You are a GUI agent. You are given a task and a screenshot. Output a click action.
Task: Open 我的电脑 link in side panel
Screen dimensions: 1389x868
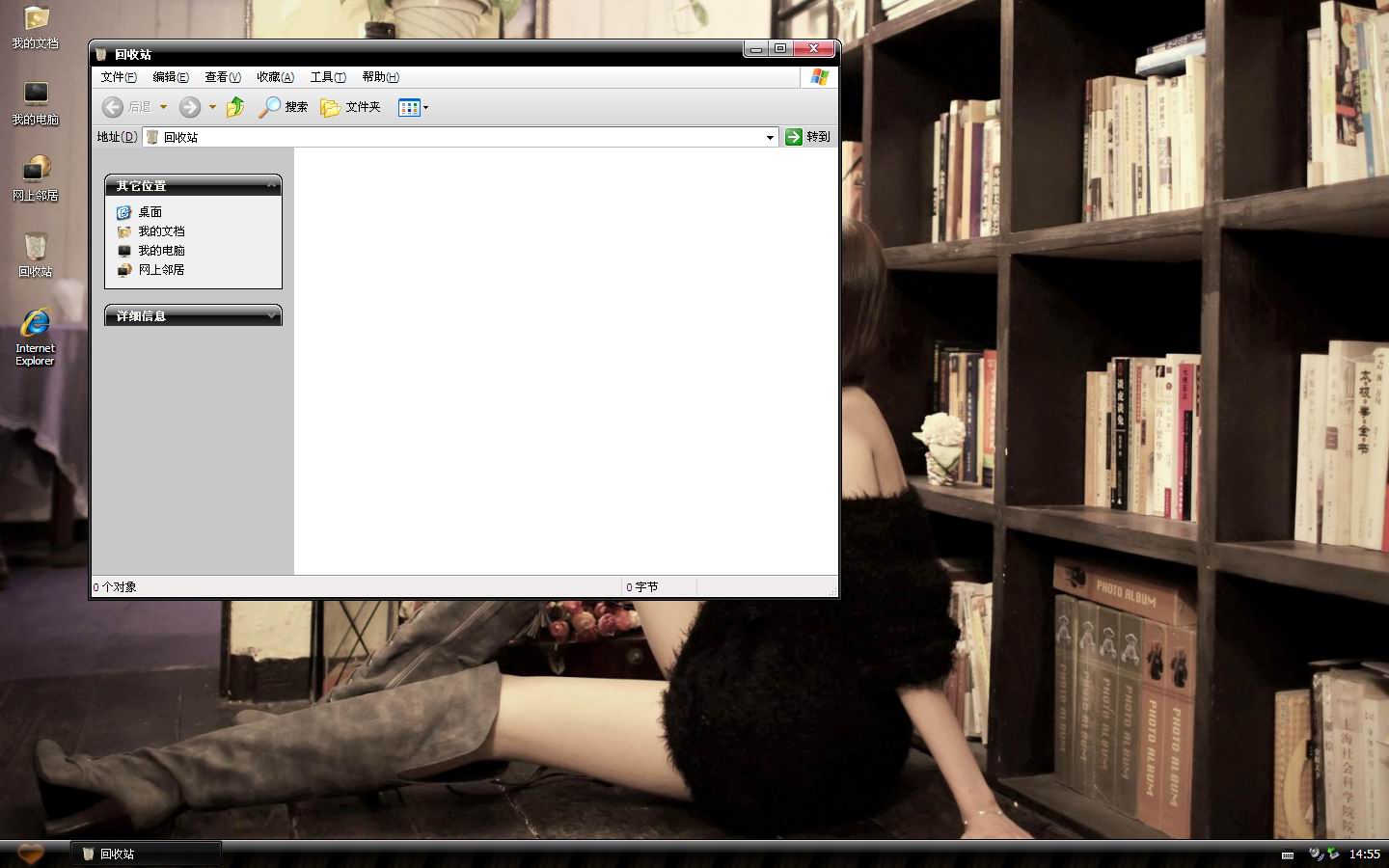pyautogui.click(x=161, y=251)
